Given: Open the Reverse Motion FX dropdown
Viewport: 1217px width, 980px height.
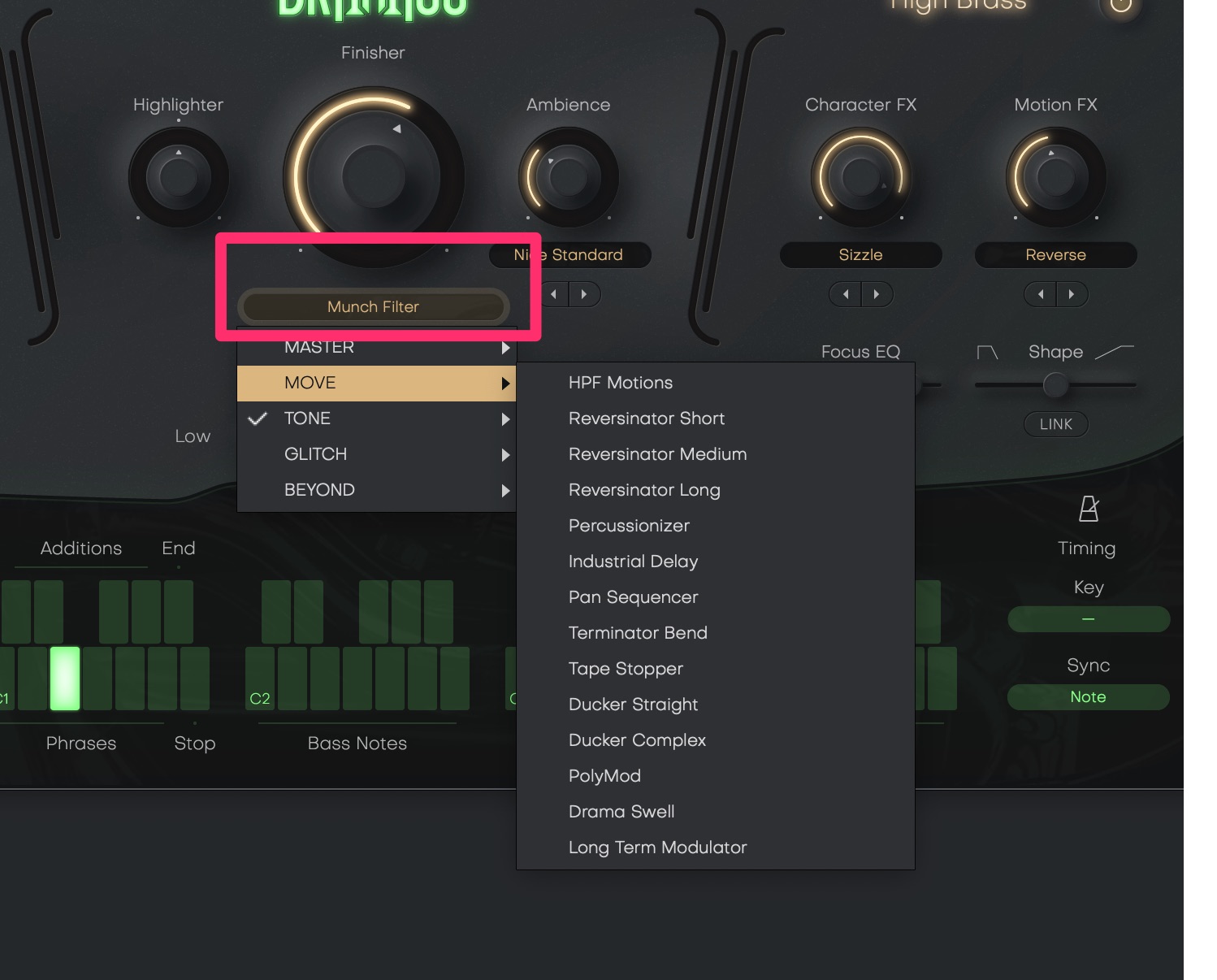Looking at the screenshot, I should click(x=1055, y=255).
